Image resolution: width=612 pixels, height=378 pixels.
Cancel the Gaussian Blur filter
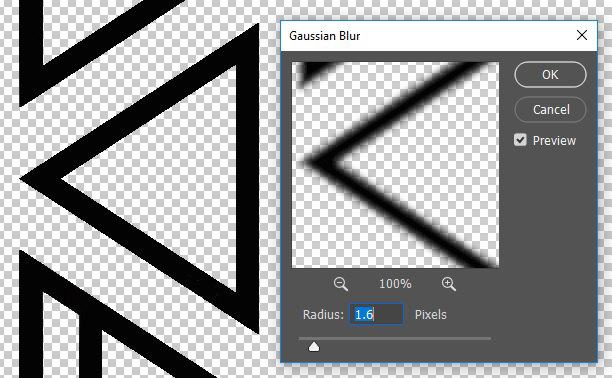tap(550, 110)
